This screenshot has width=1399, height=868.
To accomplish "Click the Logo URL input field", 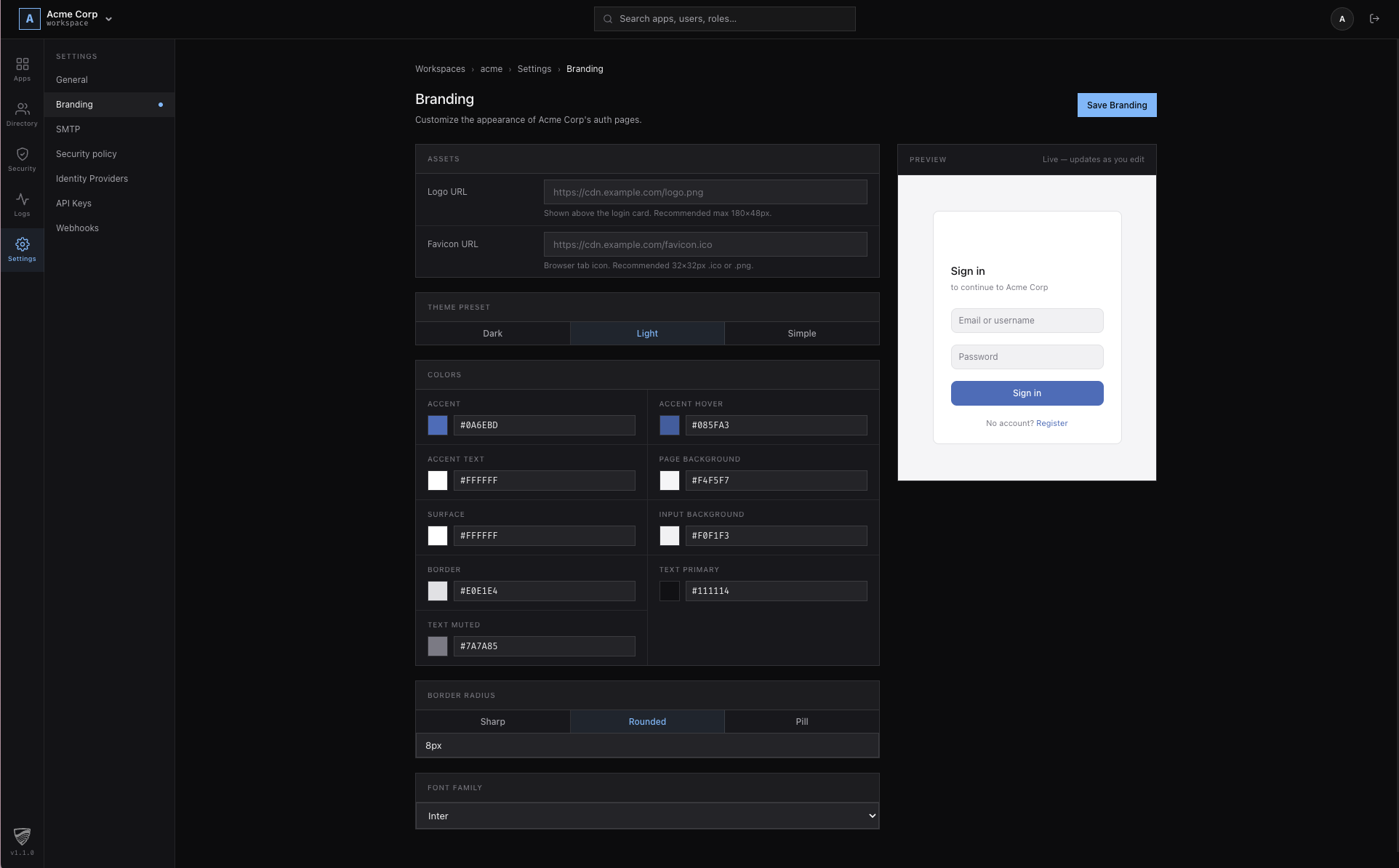I will 705,193.
